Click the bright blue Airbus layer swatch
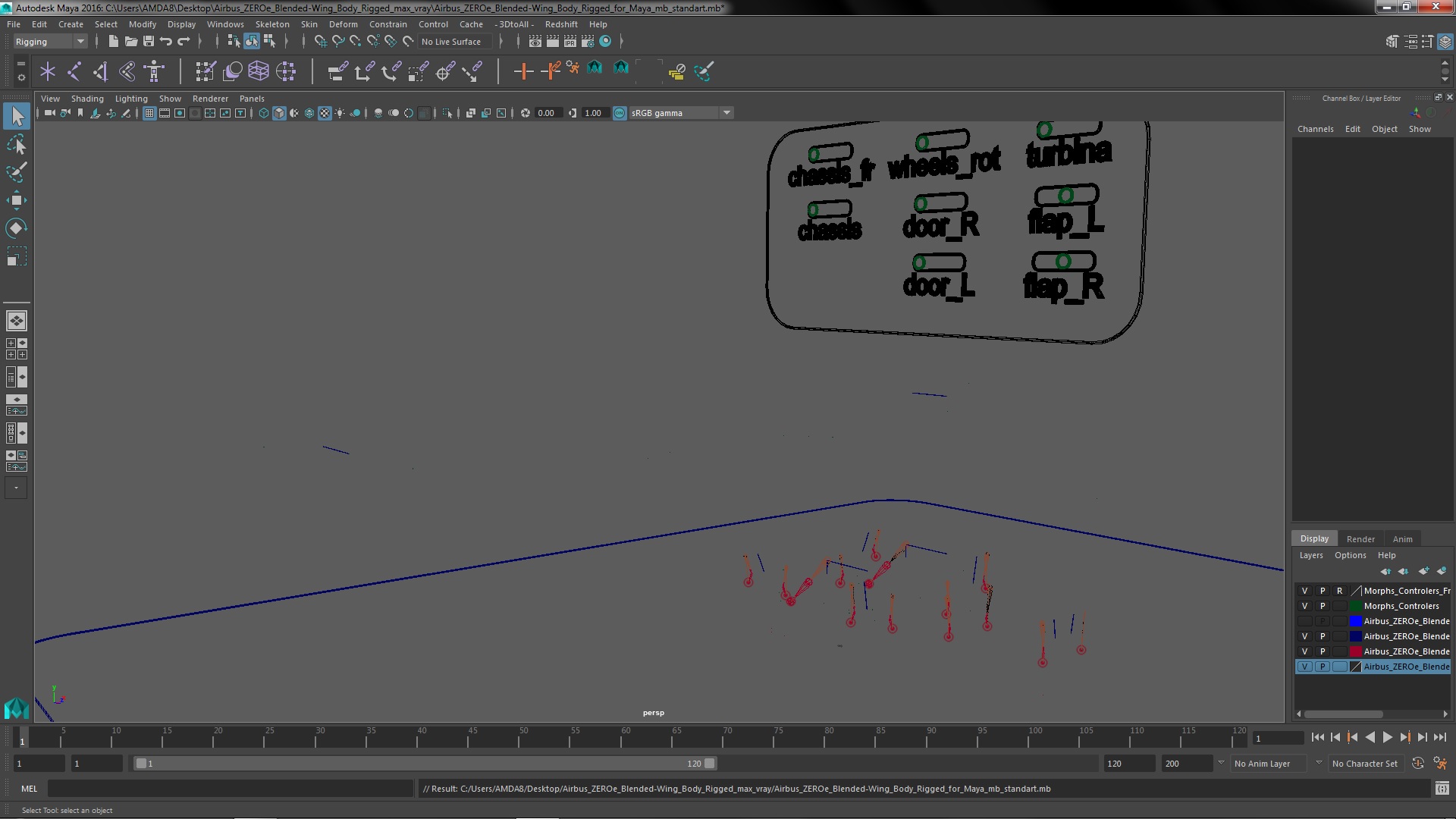1456x819 pixels. tap(1355, 621)
